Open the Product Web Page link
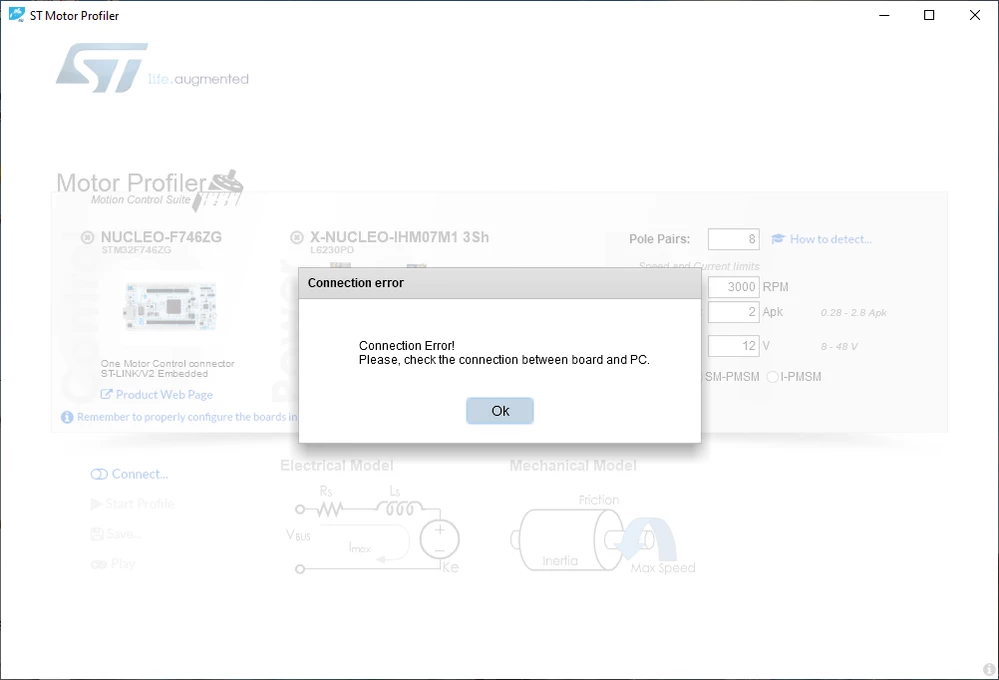Viewport: 999px width, 680px height. pyautogui.click(x=164, y=395)
